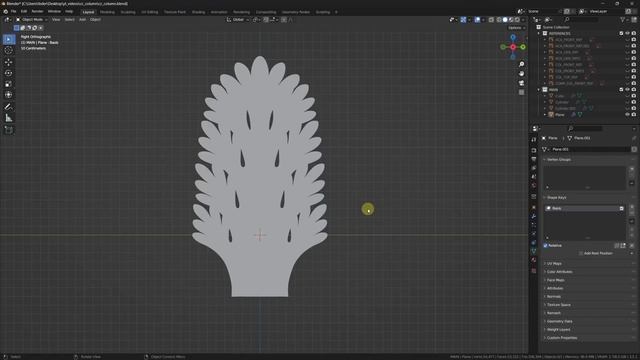
Task: Click the blue Z axis gizmo dot
Action: pyautogui.click(x=513, y=37)
